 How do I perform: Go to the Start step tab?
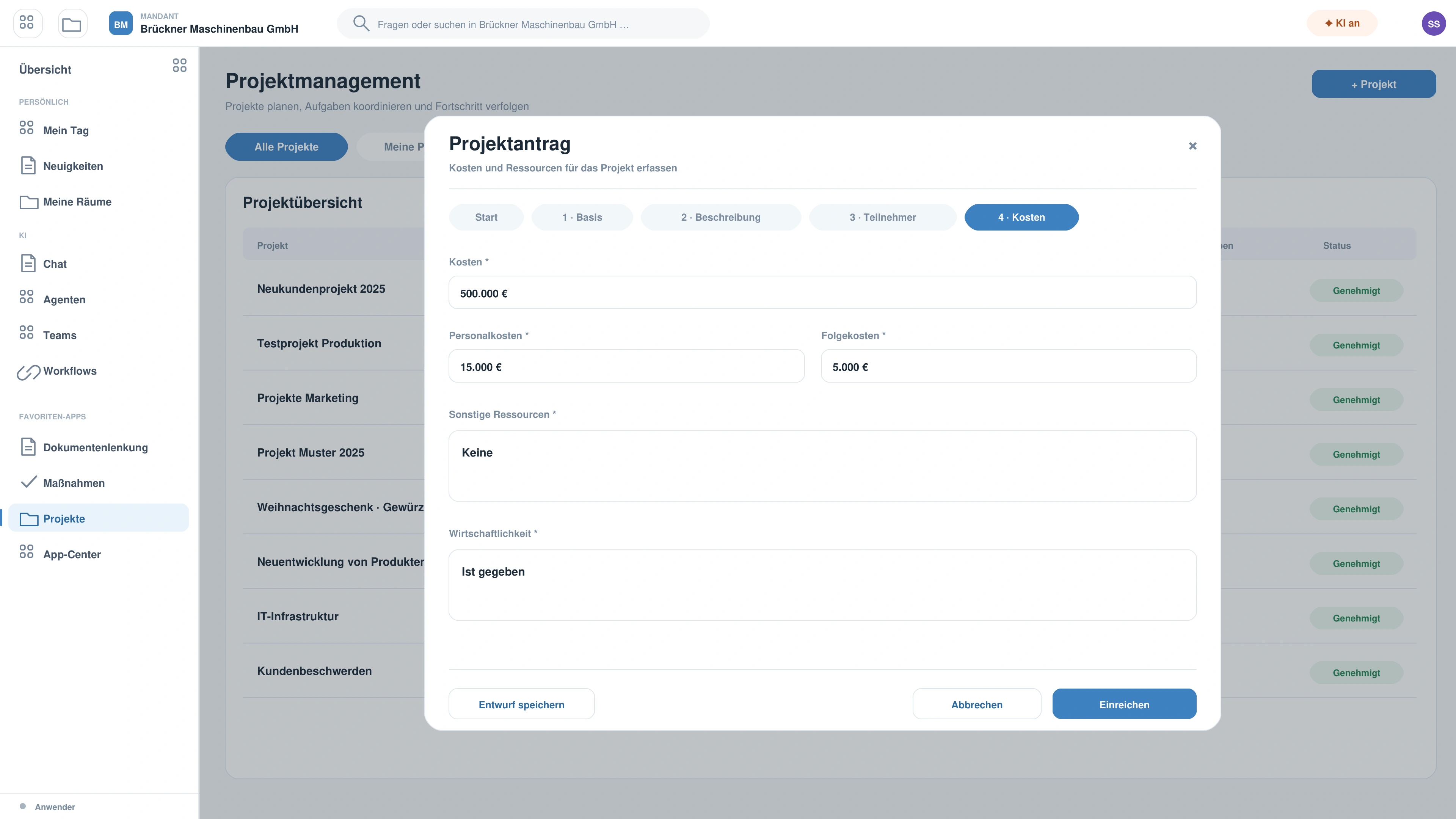[x=486, y=217]
